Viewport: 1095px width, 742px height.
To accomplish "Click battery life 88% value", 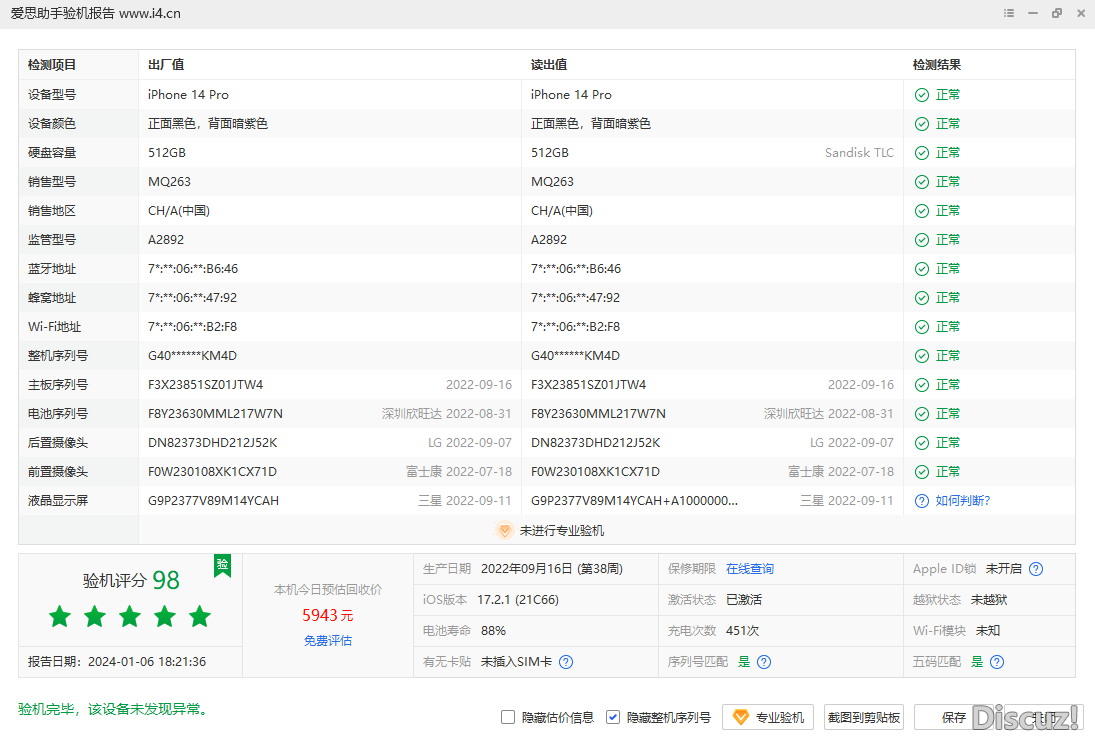I will click(493, 630).
